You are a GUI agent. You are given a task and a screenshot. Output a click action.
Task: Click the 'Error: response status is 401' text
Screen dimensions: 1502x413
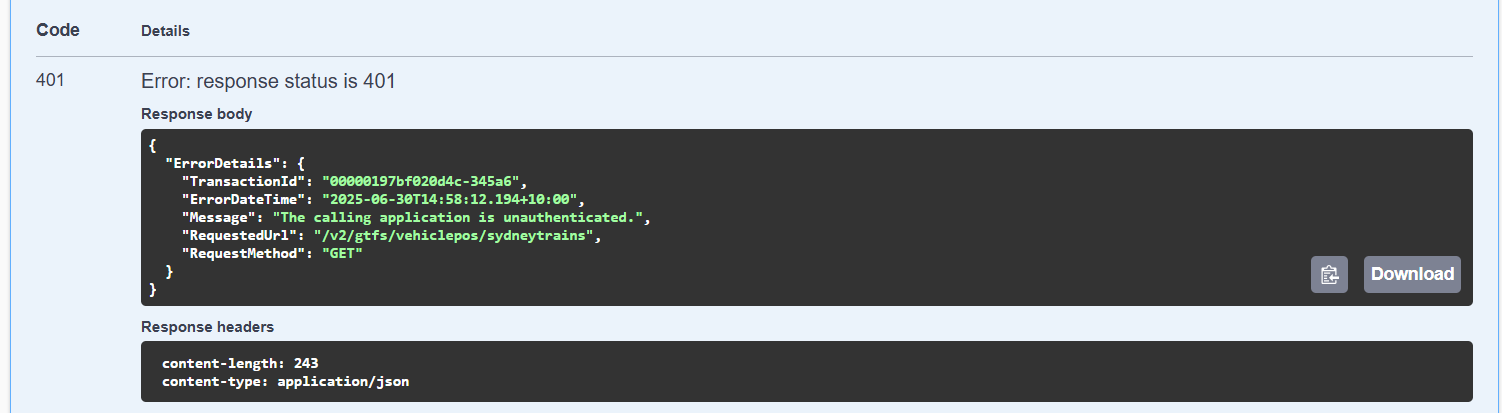[x=268, y=81]
